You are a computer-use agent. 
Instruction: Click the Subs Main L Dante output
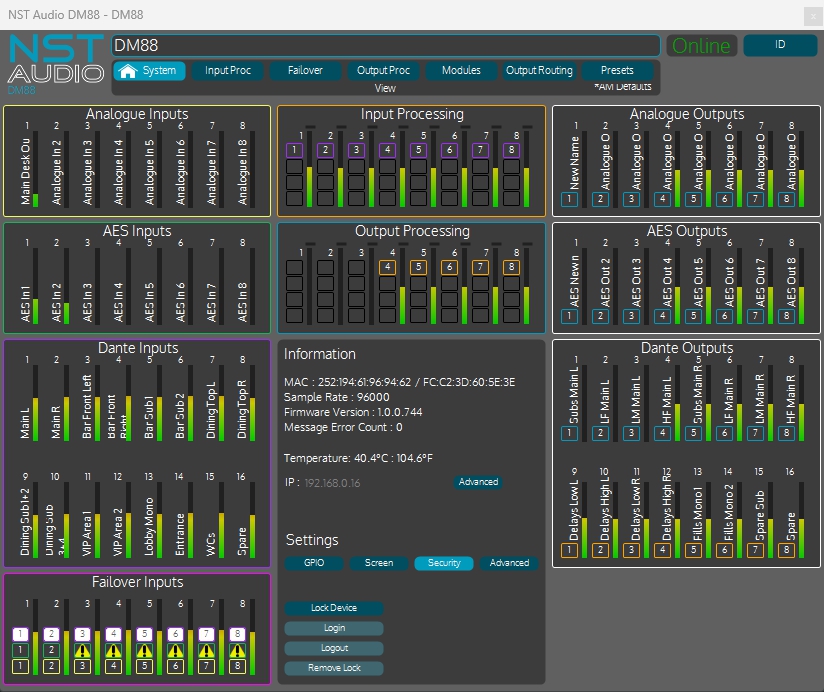[574, 395]
